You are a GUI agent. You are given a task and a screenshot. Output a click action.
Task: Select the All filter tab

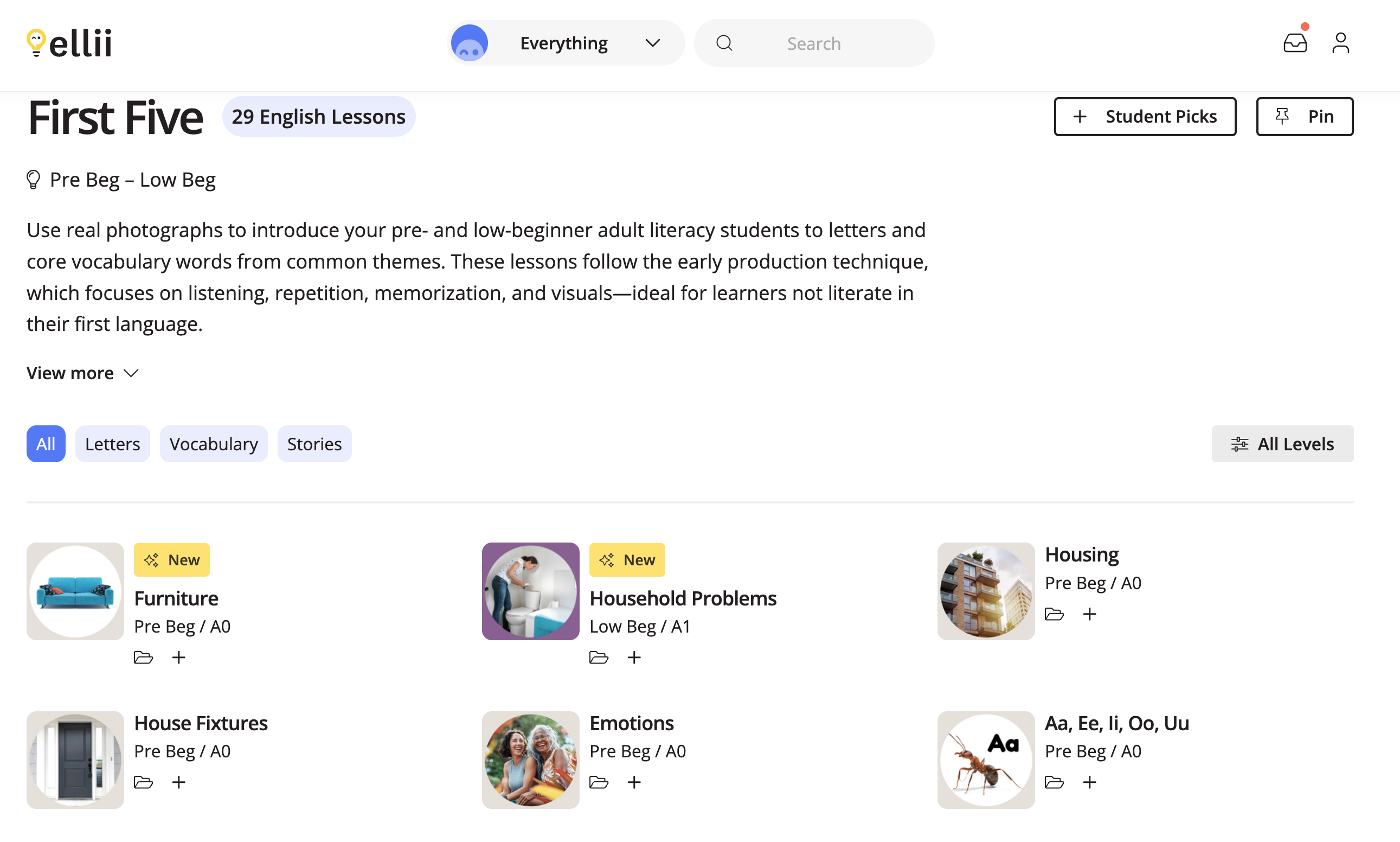[x=46, y=444]
